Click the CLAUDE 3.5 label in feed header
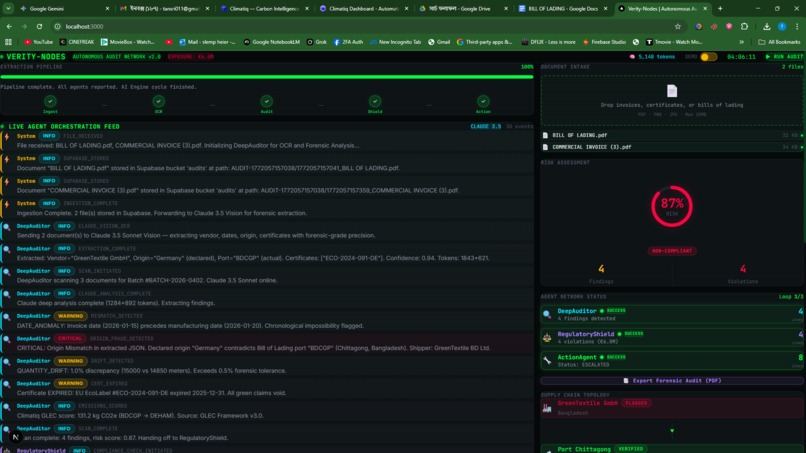 pyautogui.click(x=485, y=126)
